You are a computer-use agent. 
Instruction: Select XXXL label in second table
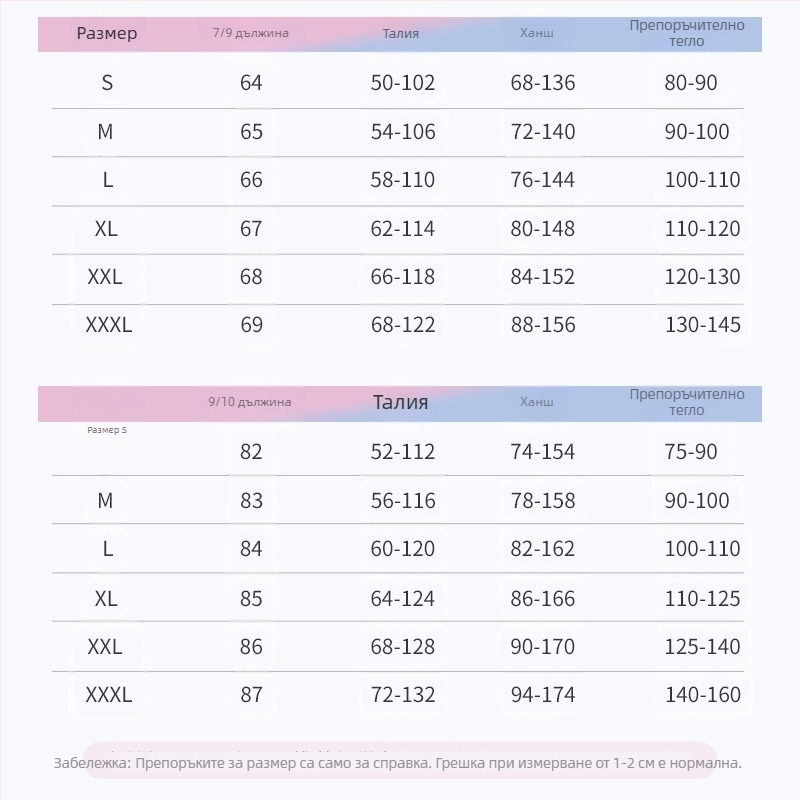coord(109,694)
